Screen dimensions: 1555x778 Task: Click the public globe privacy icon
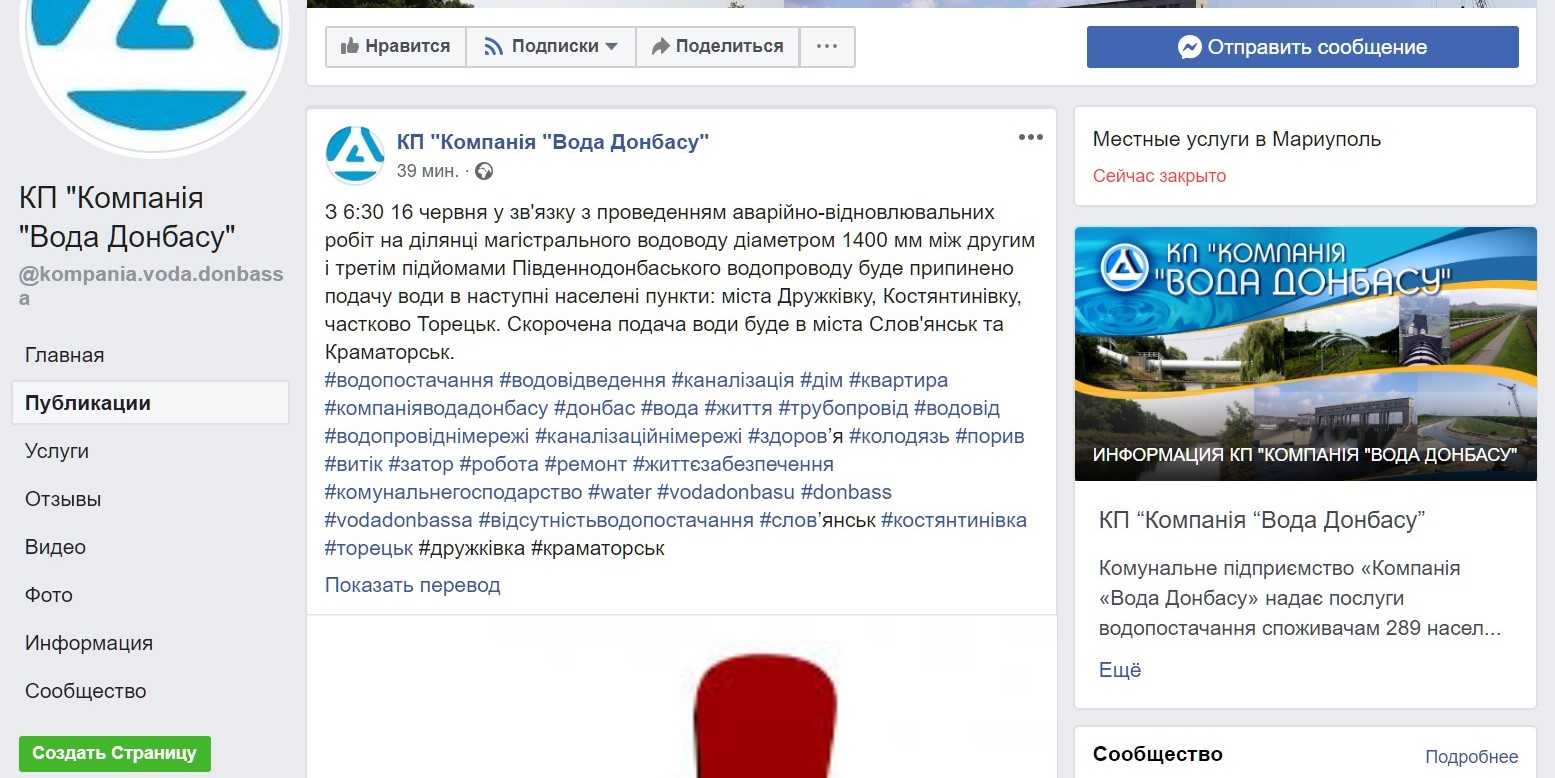(484, 171)
